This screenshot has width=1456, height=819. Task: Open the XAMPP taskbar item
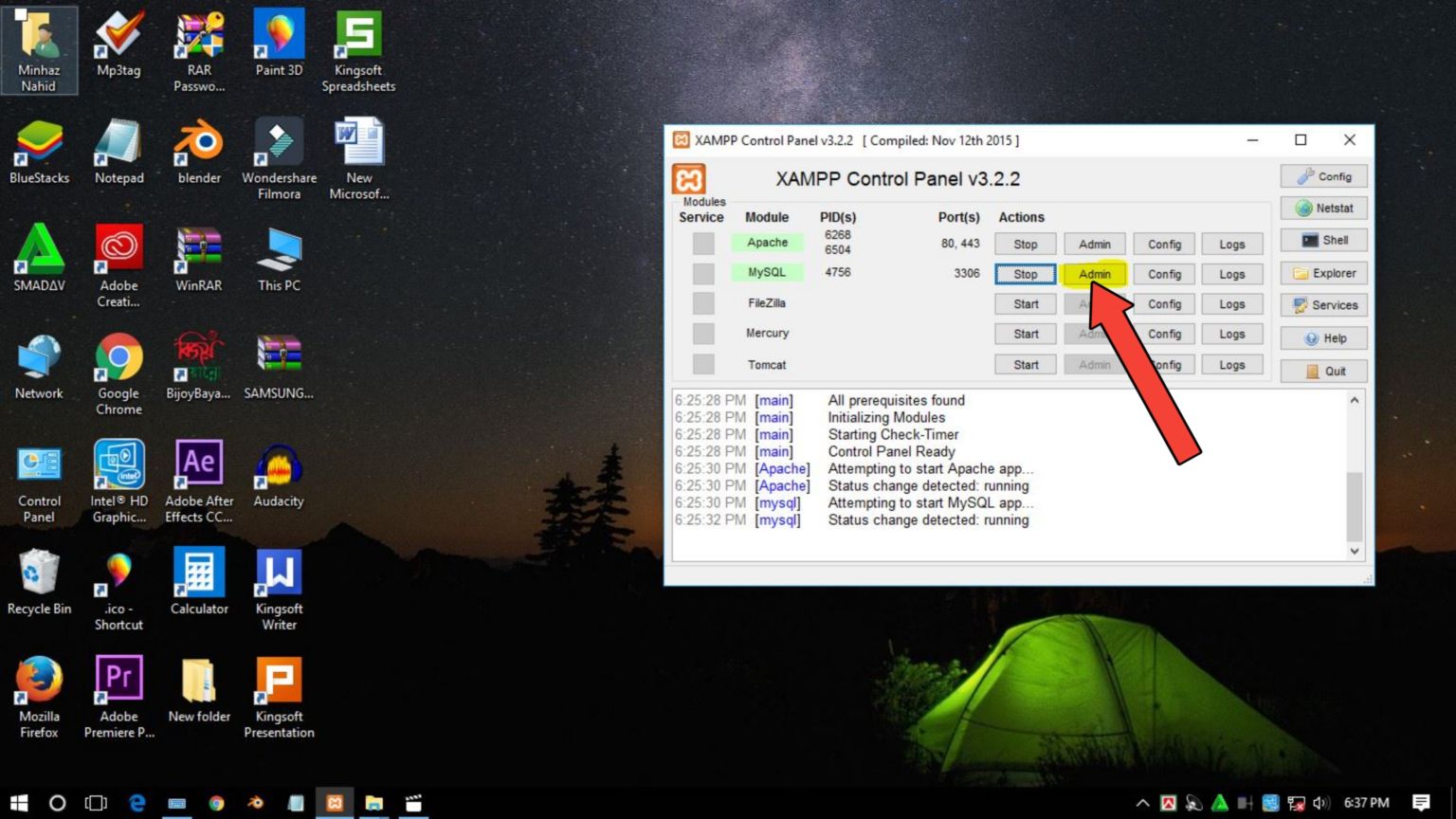(335, 803)
